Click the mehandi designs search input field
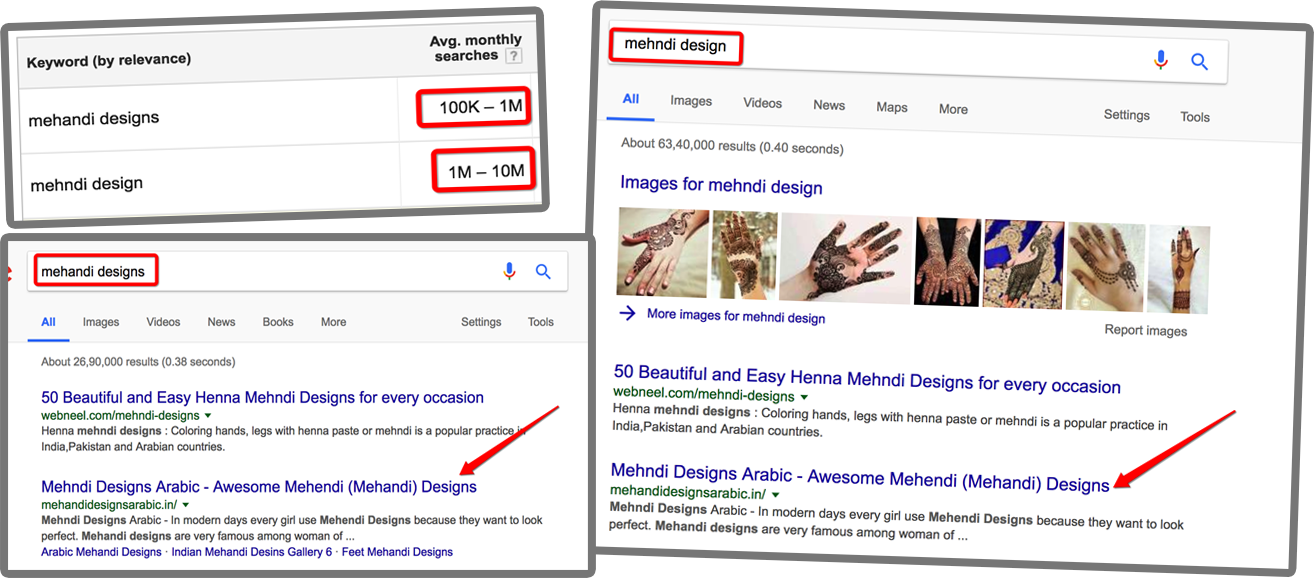 [x=297, y=271]
